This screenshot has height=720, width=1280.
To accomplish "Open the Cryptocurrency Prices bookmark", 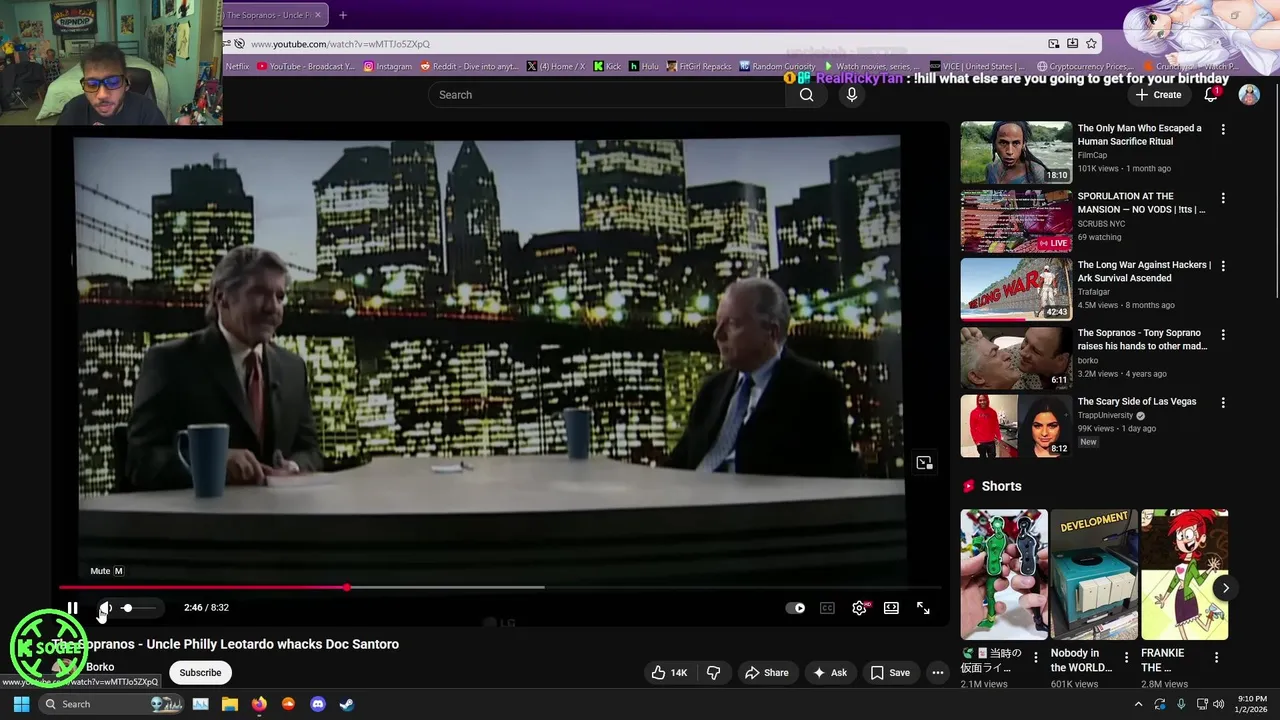I will tap(1084, 66).
